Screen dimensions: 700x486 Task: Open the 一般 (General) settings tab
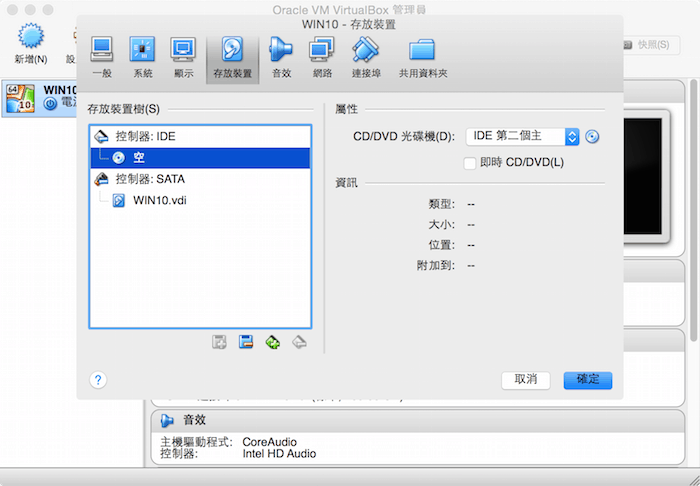tap(102, 58)
